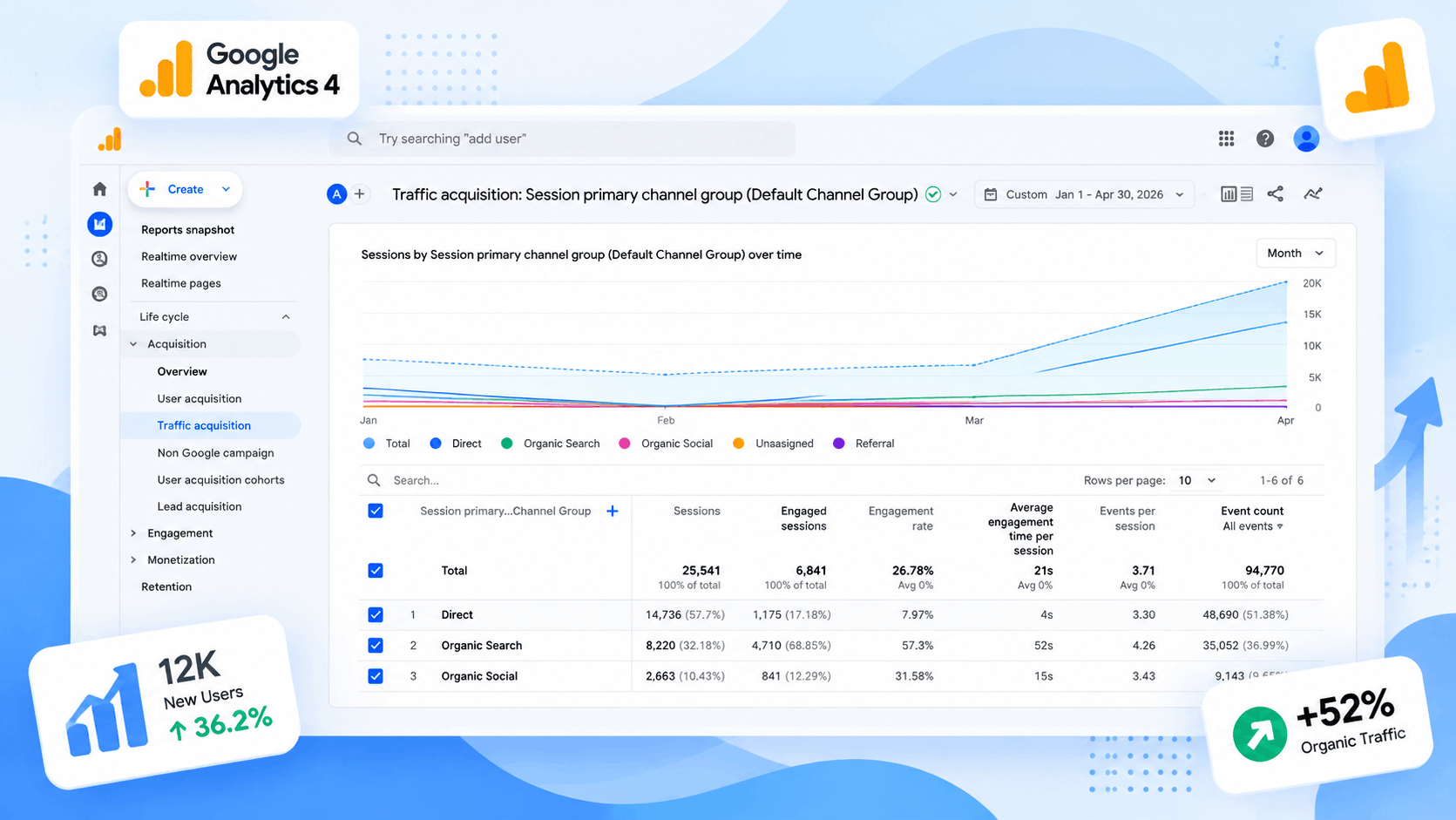Open Non Google campaign report

[215, 453]
